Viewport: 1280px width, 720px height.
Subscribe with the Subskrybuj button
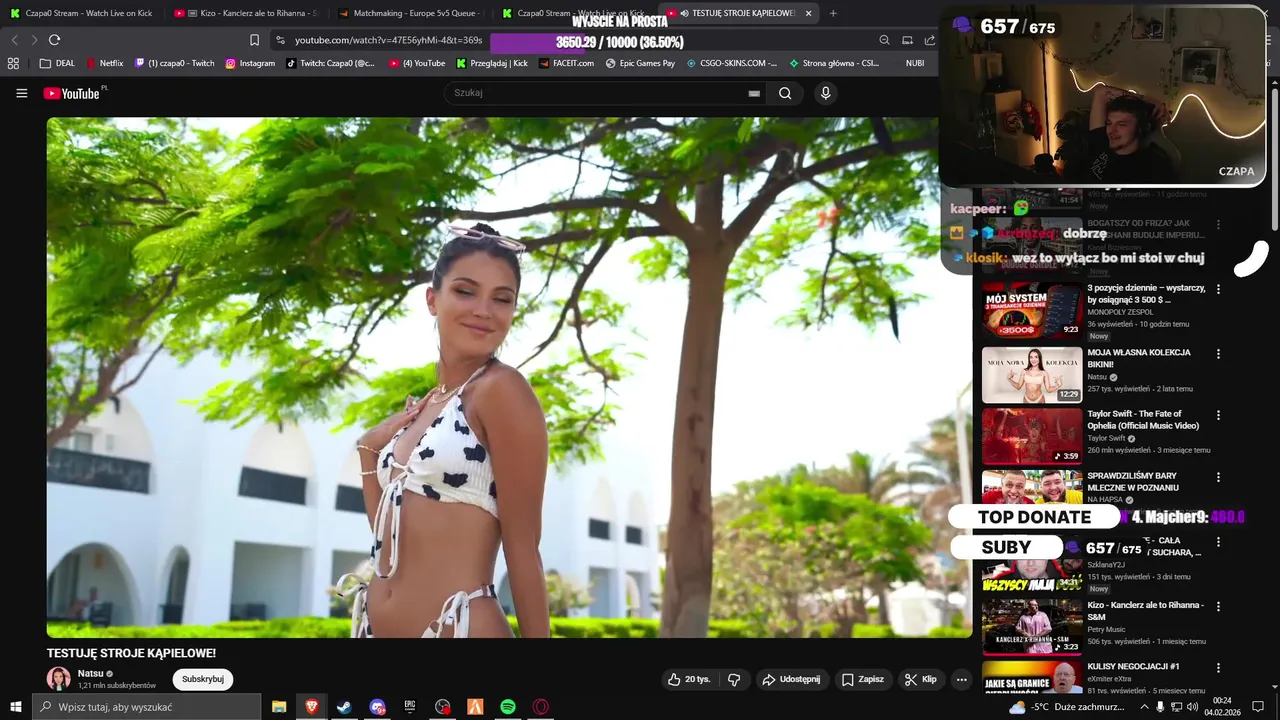[203, 679]
